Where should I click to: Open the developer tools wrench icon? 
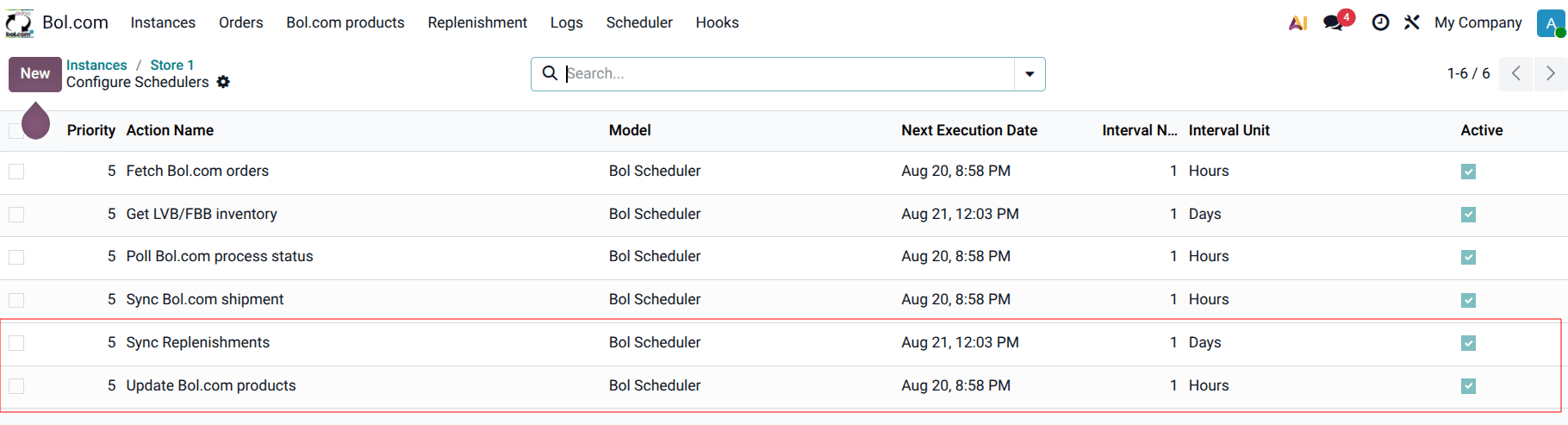(x=1411, y=22)
